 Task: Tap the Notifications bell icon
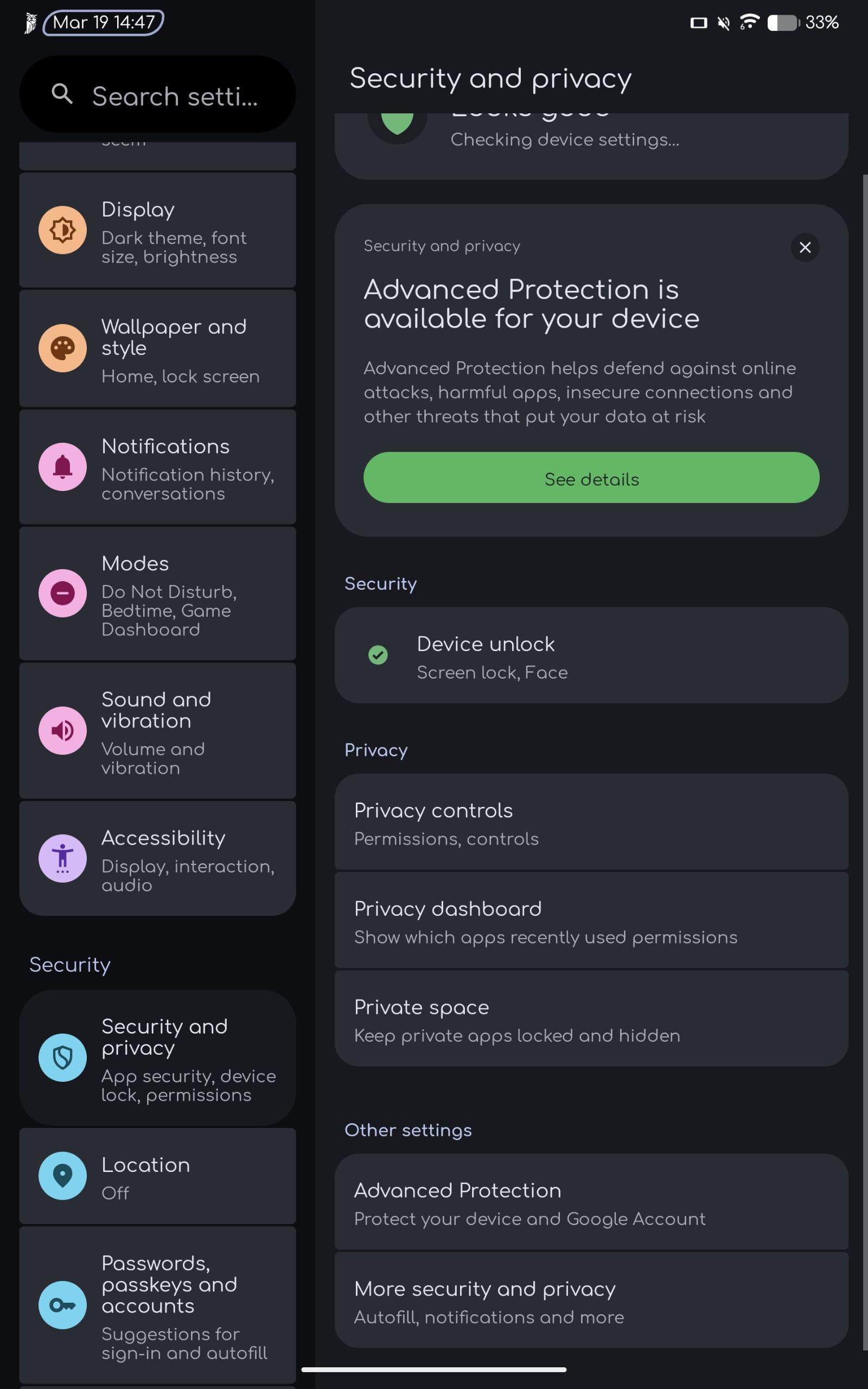pyautogui.click(x=62, y=467)
